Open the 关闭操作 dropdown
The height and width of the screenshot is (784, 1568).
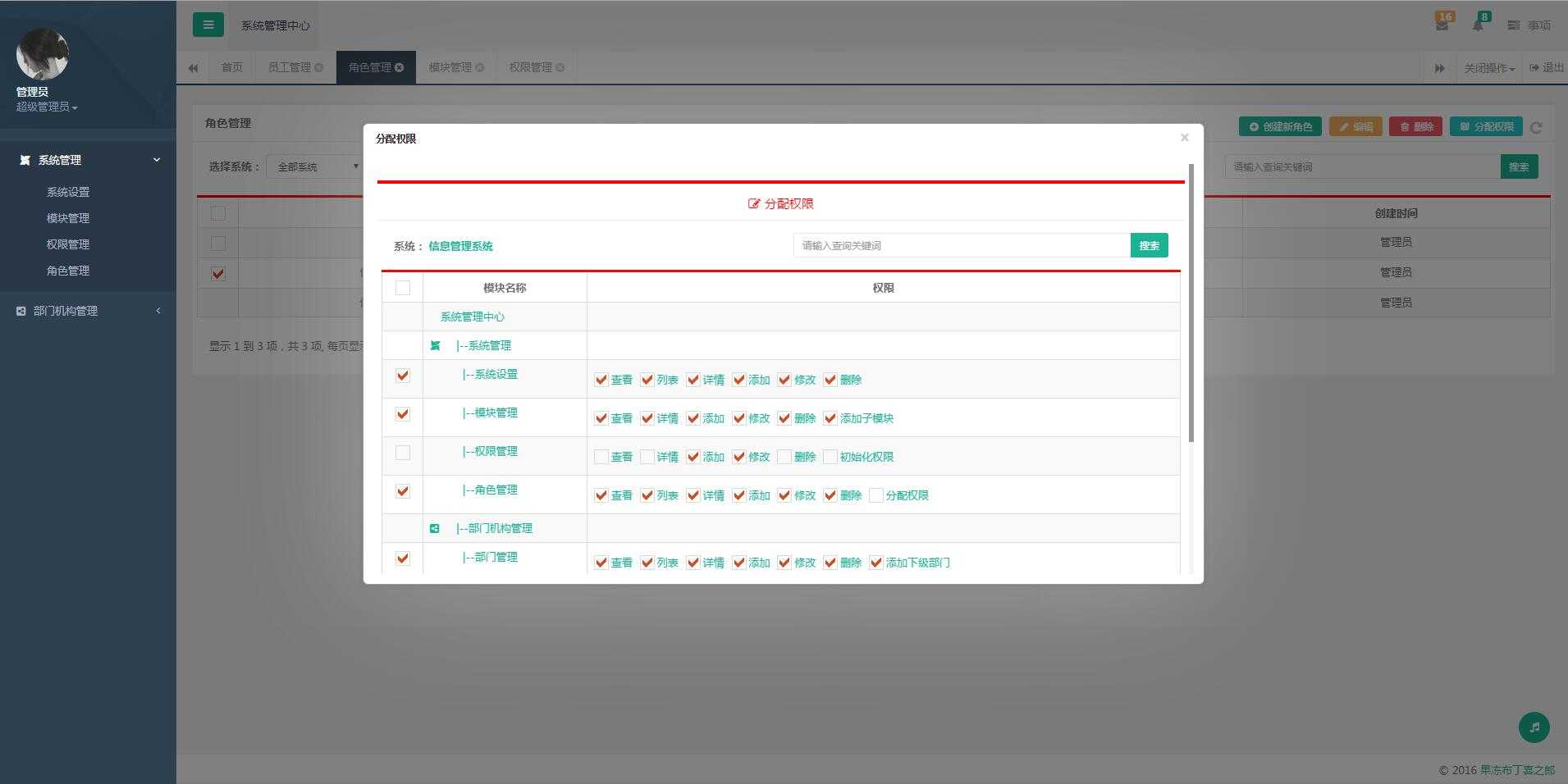coord(1489,68)
